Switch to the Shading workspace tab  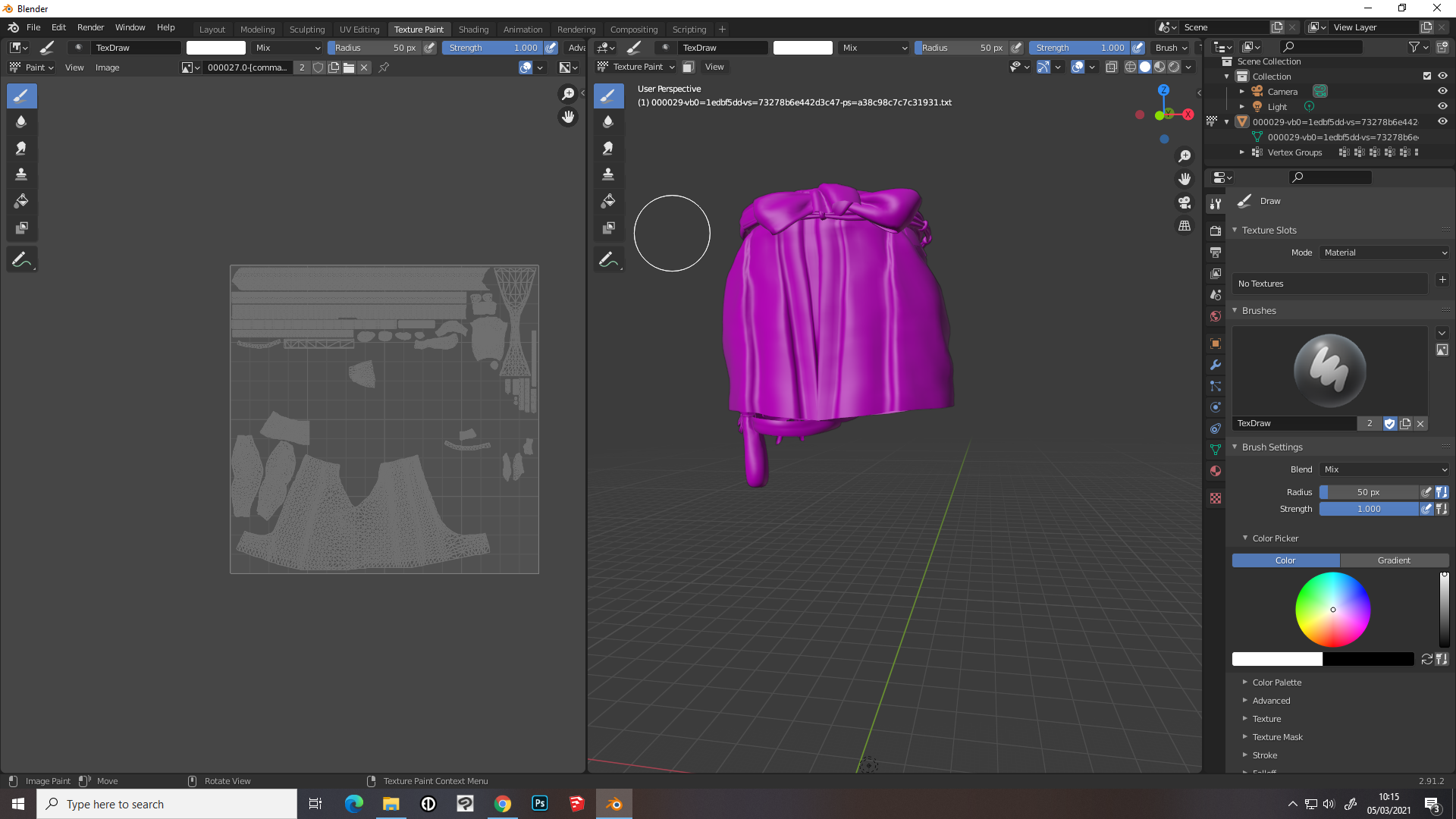point(473,30)
